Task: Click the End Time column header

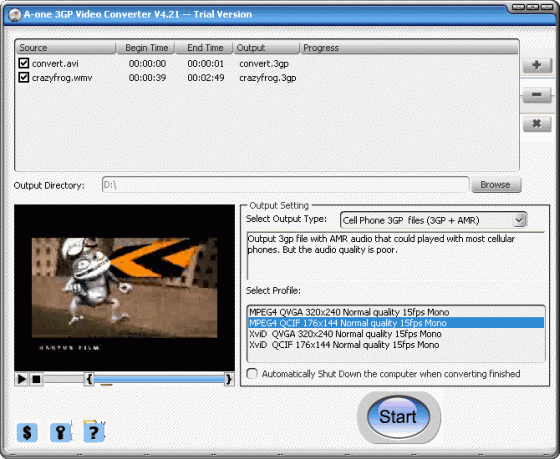Action: [x=204, y=48]
